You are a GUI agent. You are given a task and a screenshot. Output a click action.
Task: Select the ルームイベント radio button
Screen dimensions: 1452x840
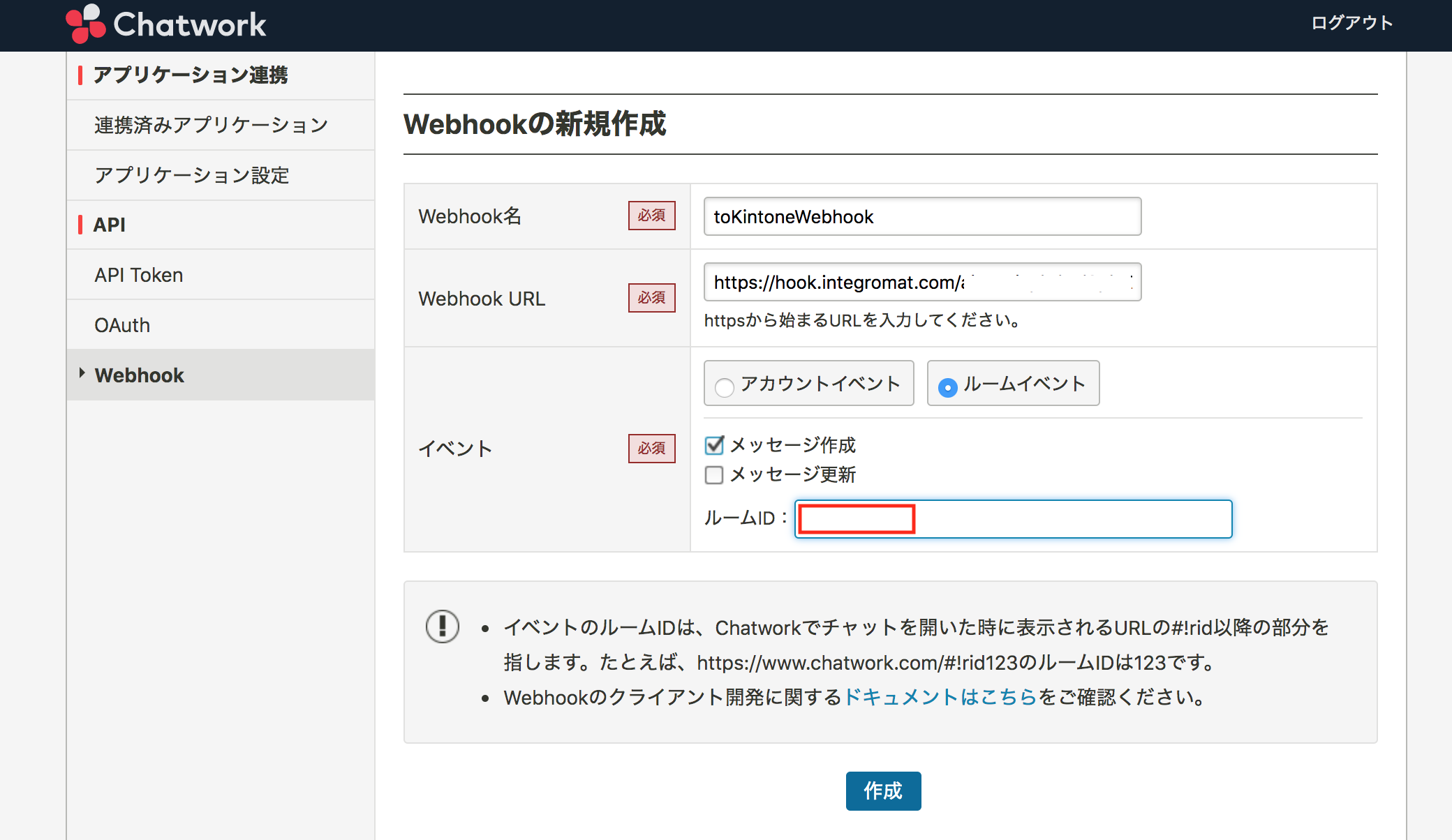947,387
